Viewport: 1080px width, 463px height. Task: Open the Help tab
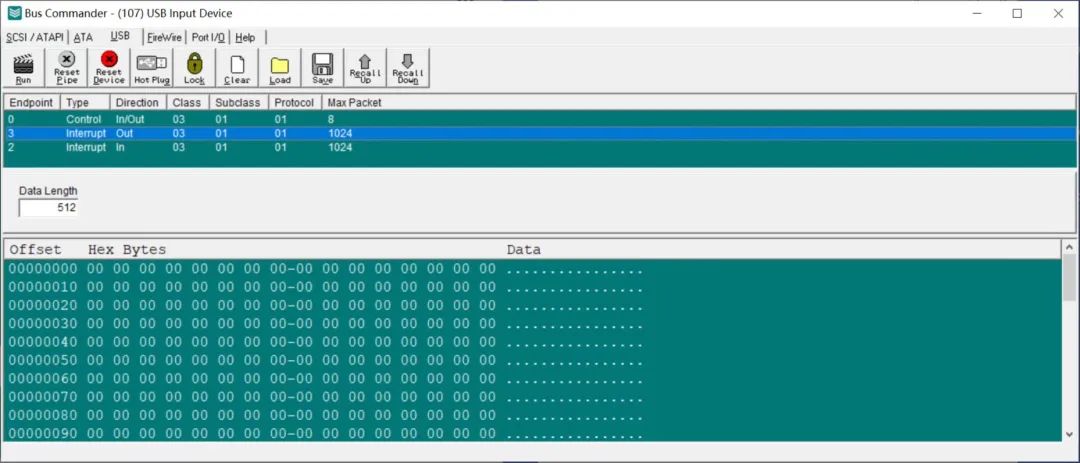click(x=245, y=37)
